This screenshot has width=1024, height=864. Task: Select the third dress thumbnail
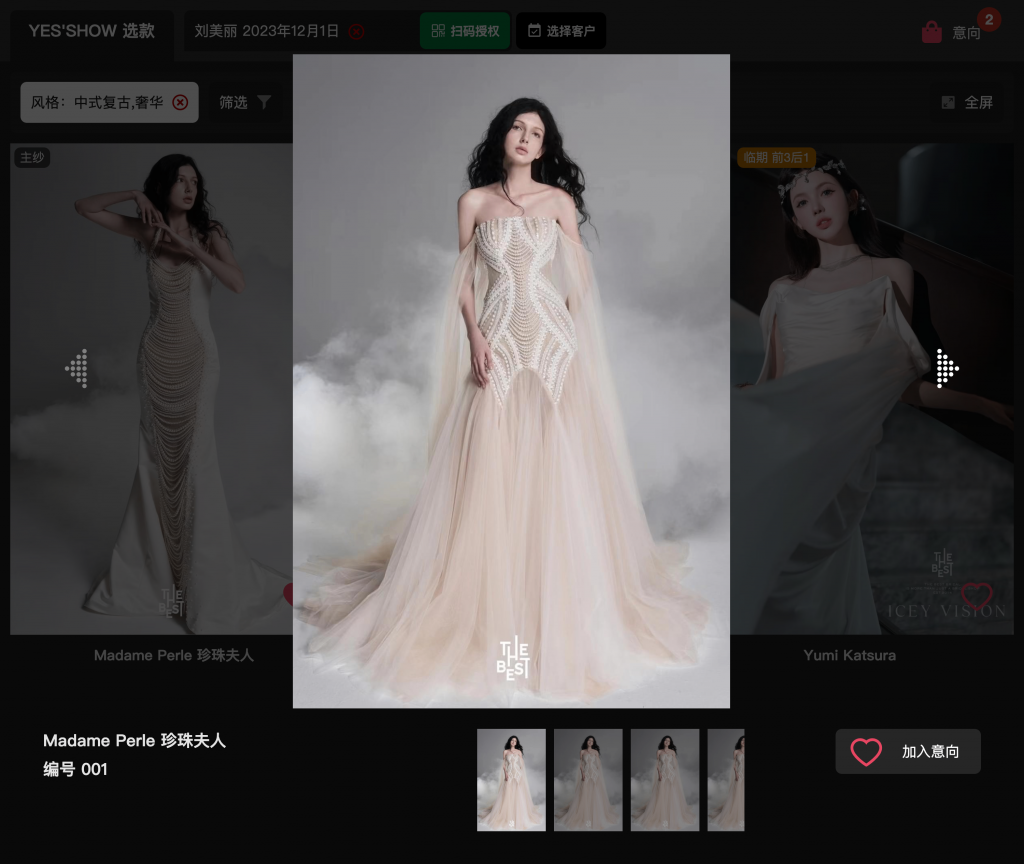coord(665,780)
